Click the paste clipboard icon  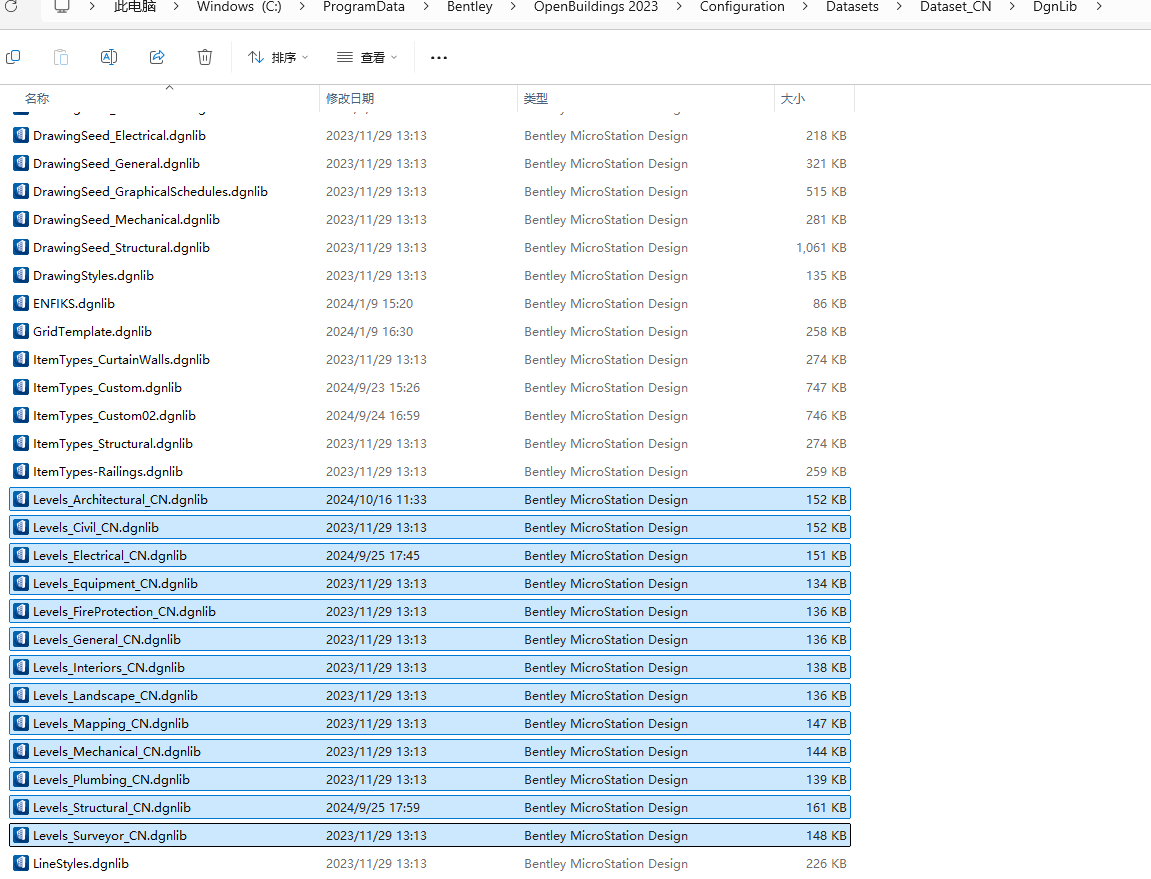[x=61, y=57]
